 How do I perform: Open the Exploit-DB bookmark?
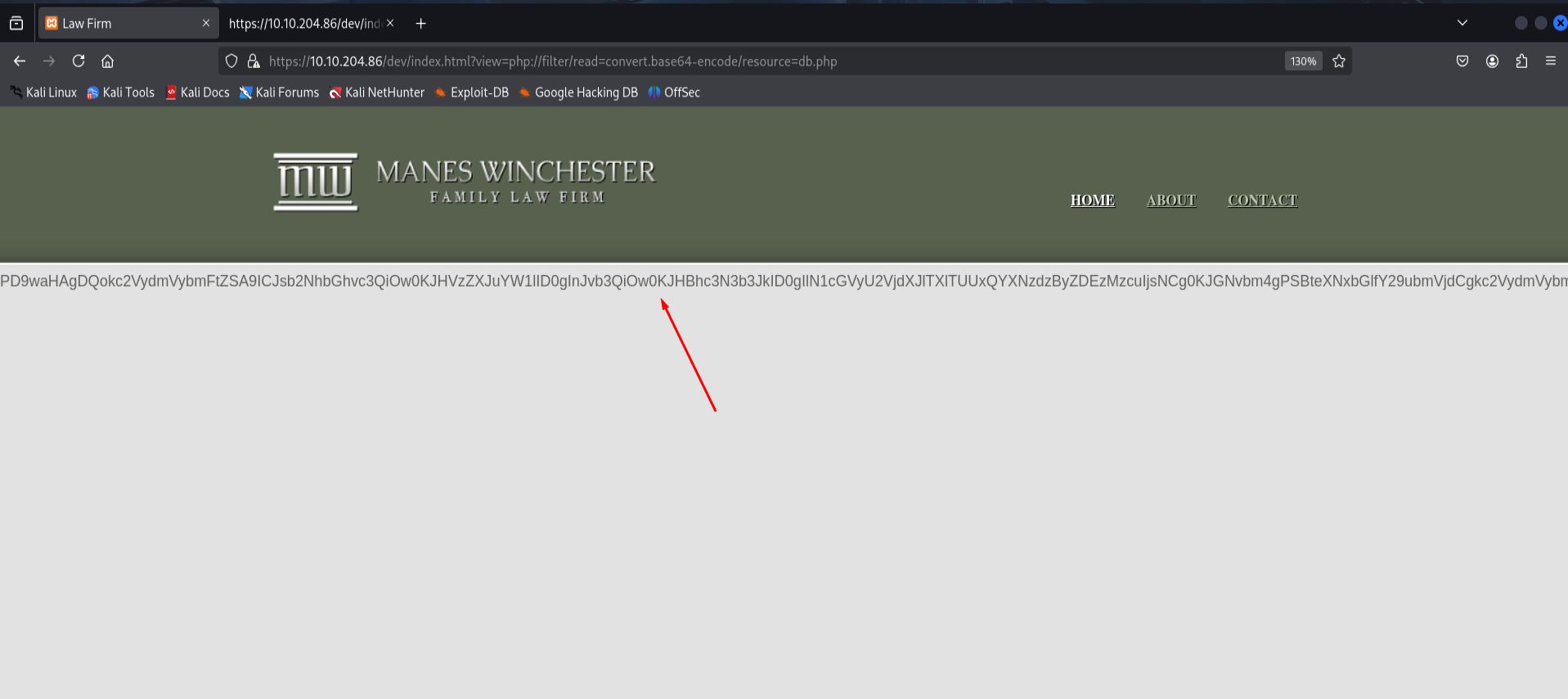point(471,92)
